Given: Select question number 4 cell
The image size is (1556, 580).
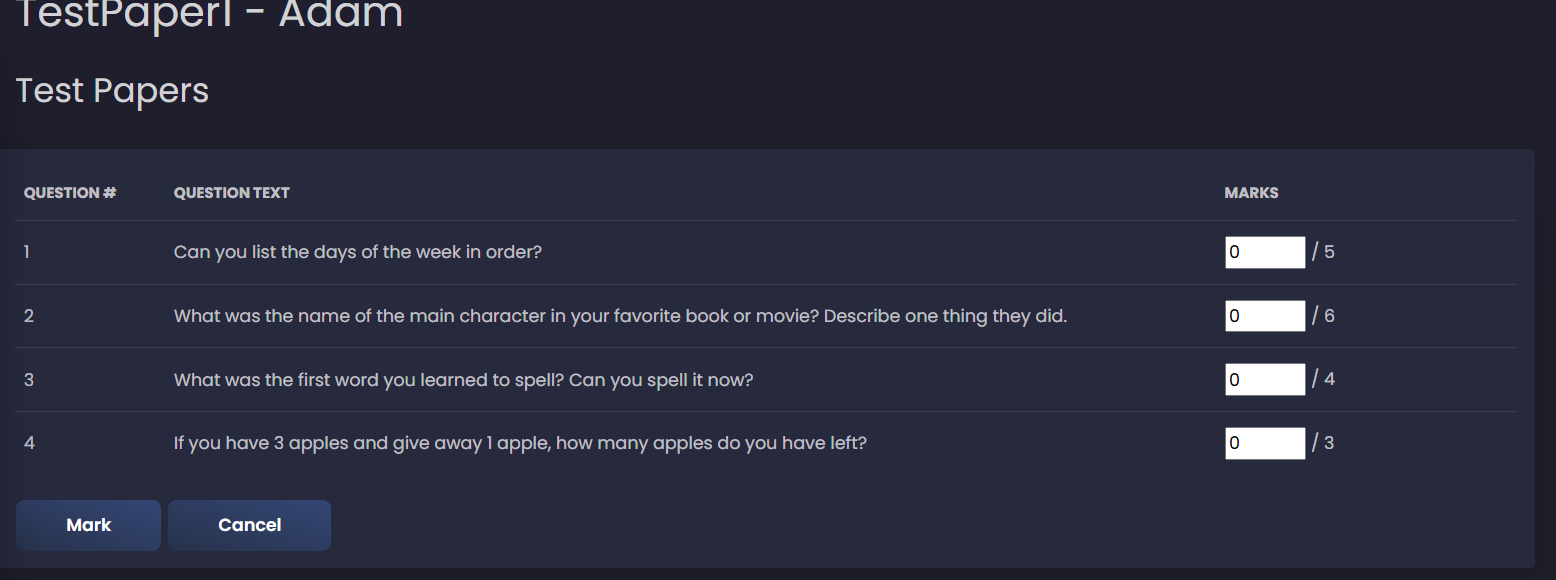Looking at the screenshot, I should pos(29,443).
